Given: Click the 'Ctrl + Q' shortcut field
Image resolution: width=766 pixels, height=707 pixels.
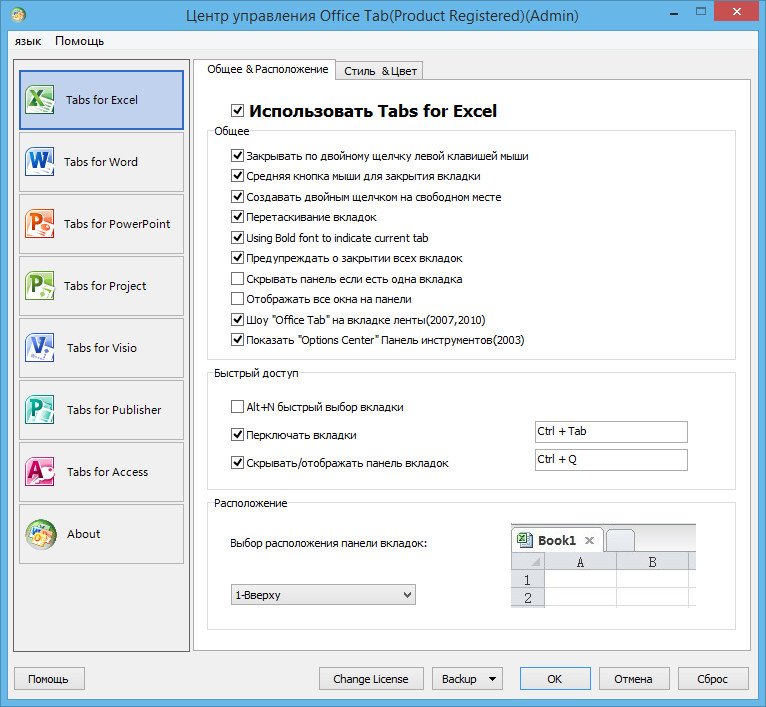Looking at the screenshot, I should pyautogui.click(x=611, y=460).
